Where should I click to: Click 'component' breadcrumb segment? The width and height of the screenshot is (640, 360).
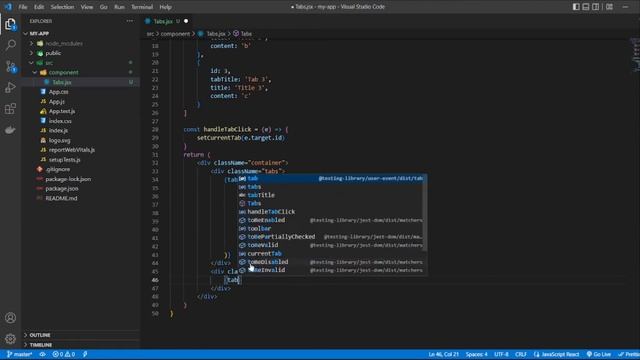click(x=176, y=34)
